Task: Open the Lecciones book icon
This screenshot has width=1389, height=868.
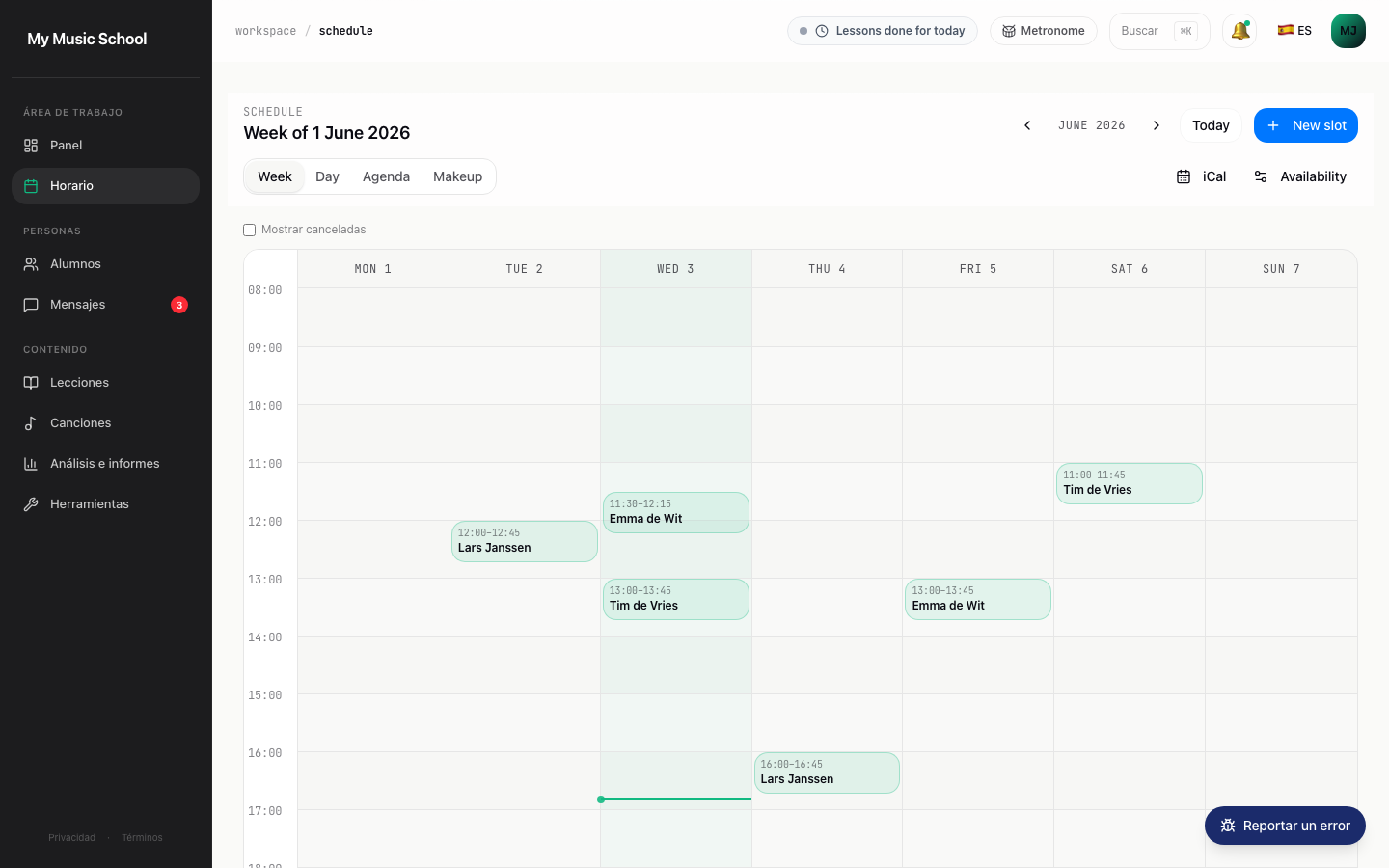Action: tap(31, 383)
